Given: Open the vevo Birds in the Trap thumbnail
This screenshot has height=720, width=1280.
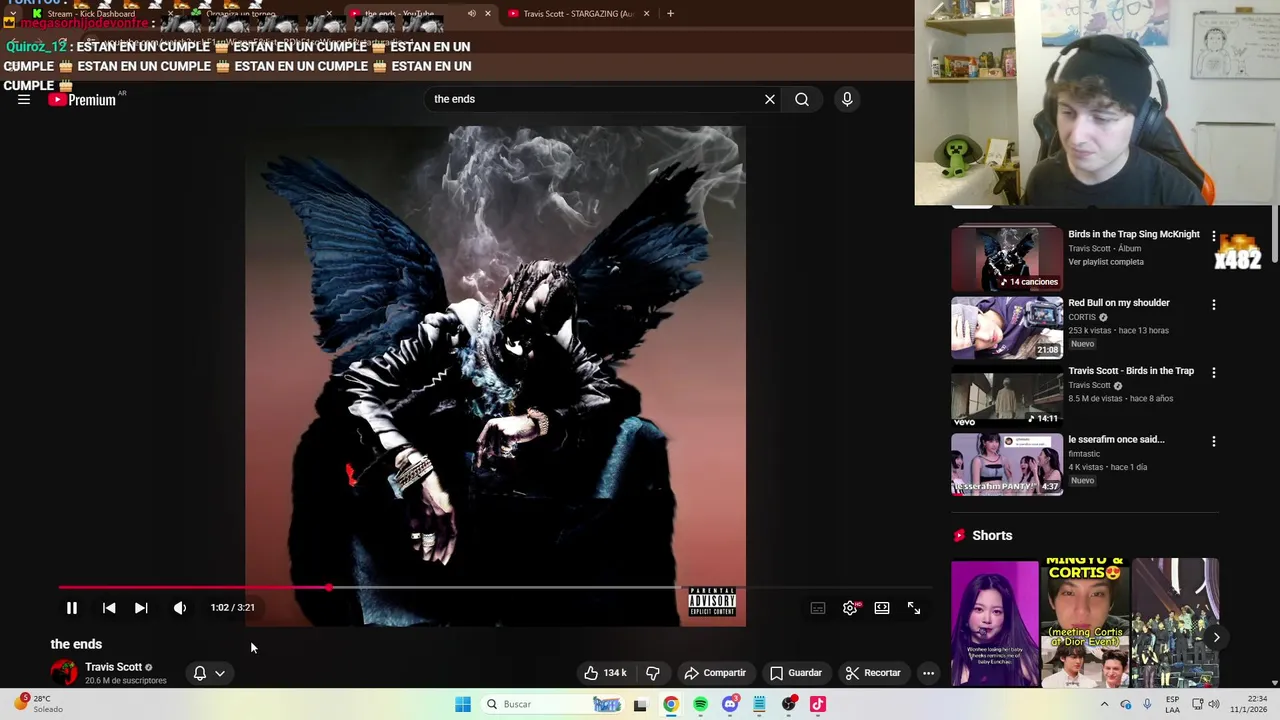Looking at the screenshot, I should [x=1007, y=396].
